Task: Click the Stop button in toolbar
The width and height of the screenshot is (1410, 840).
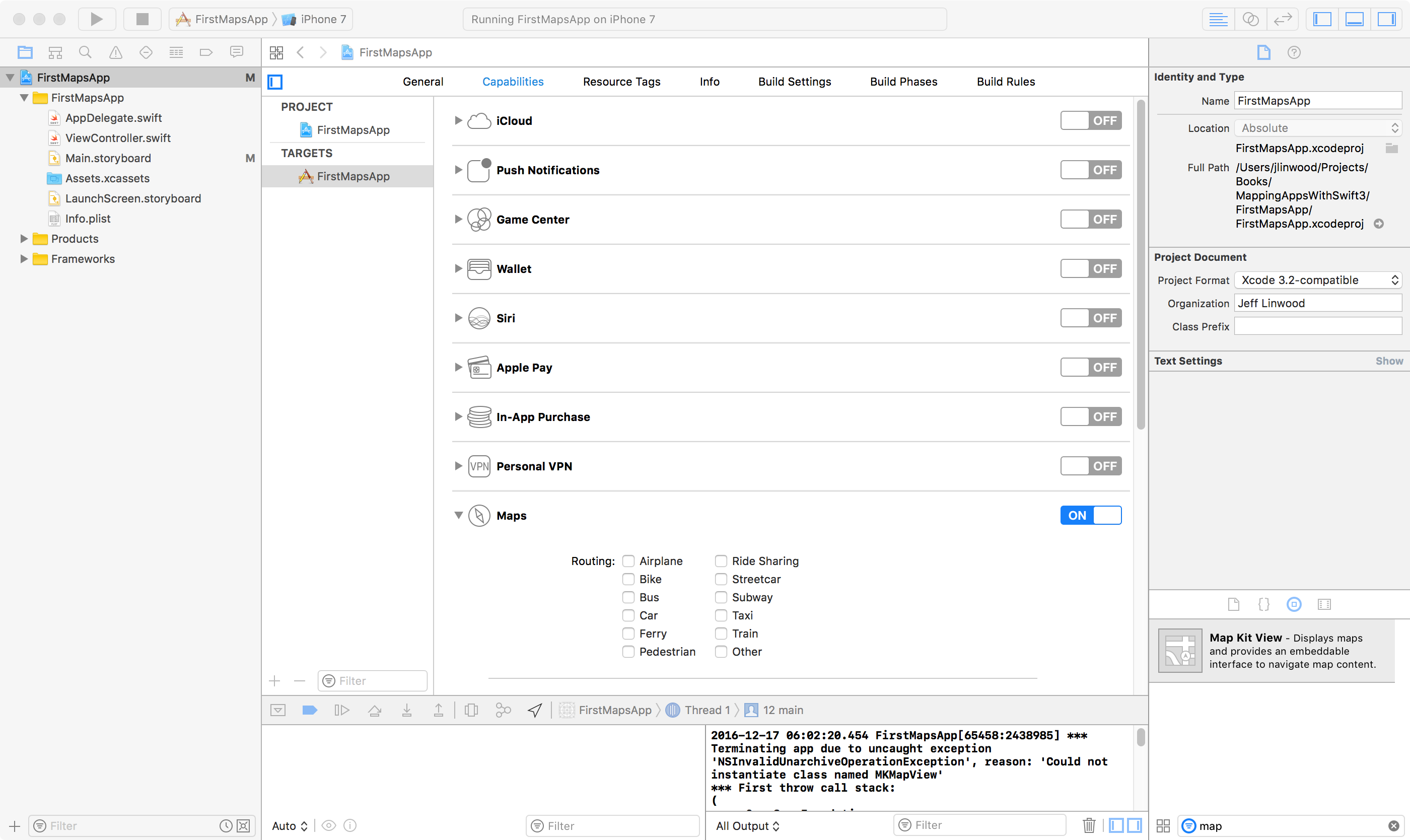Action: pyautogui.click(x=142, y=19)
